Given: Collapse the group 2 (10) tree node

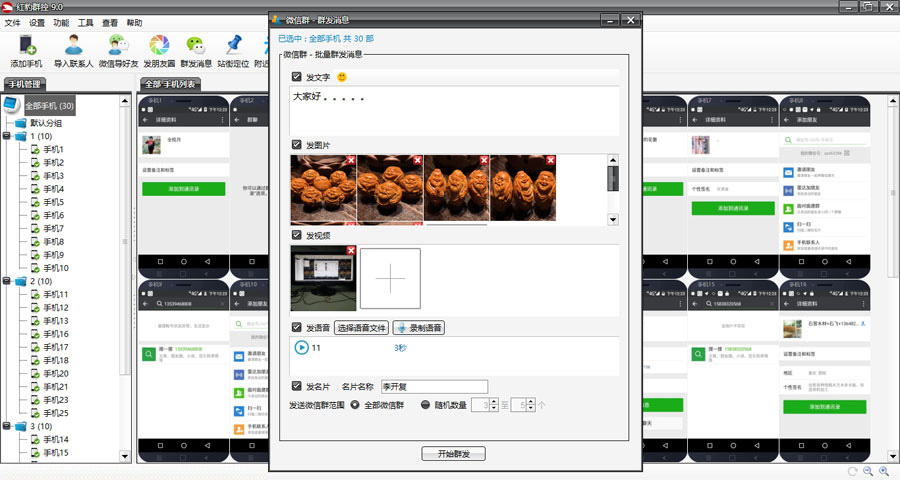Looking at the screenshot, I should click(x=6, y=281).
